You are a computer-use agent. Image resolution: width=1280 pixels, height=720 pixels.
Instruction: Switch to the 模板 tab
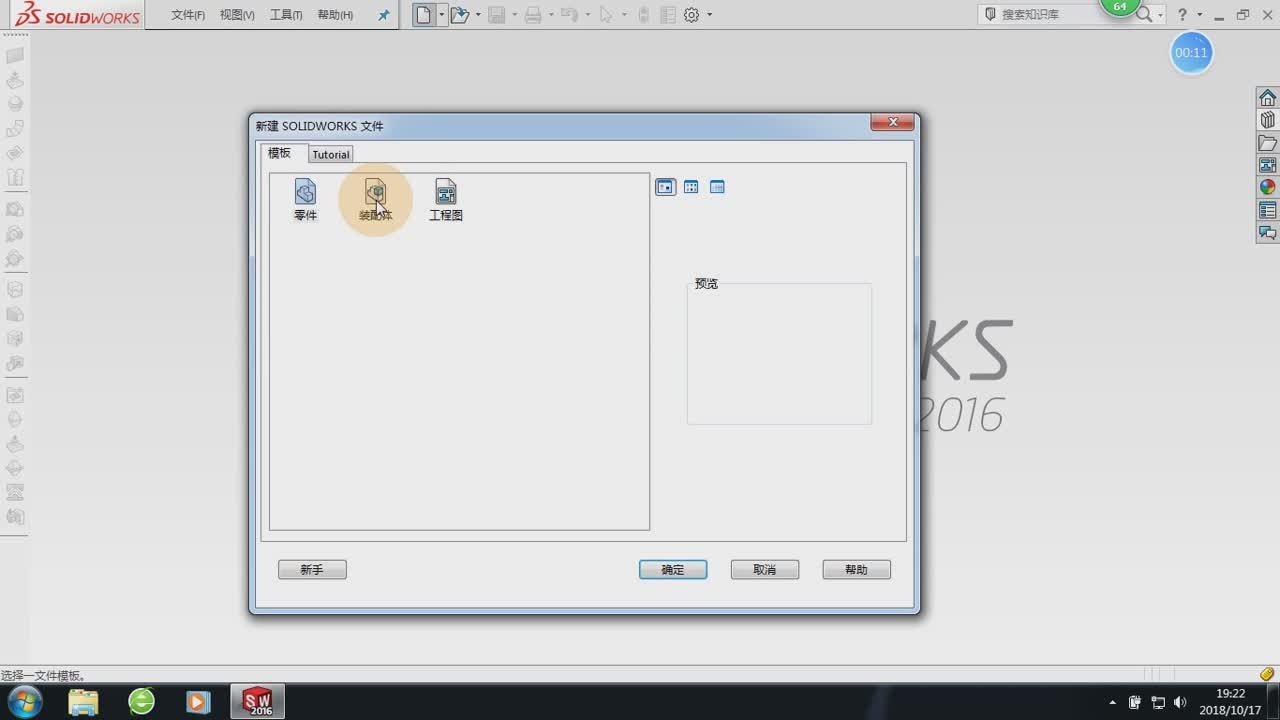(x=280, y=153)
